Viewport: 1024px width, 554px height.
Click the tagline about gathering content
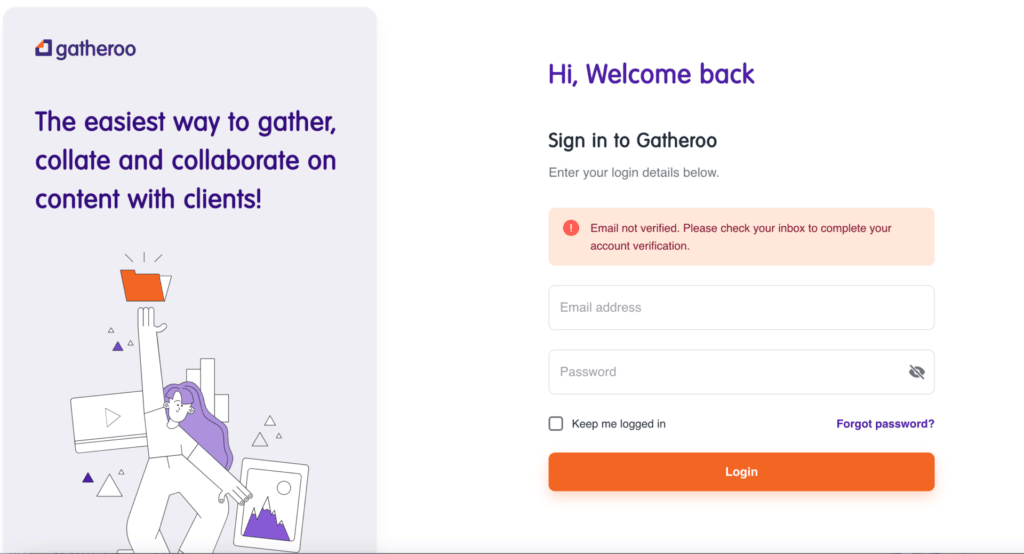pos(185,160)
